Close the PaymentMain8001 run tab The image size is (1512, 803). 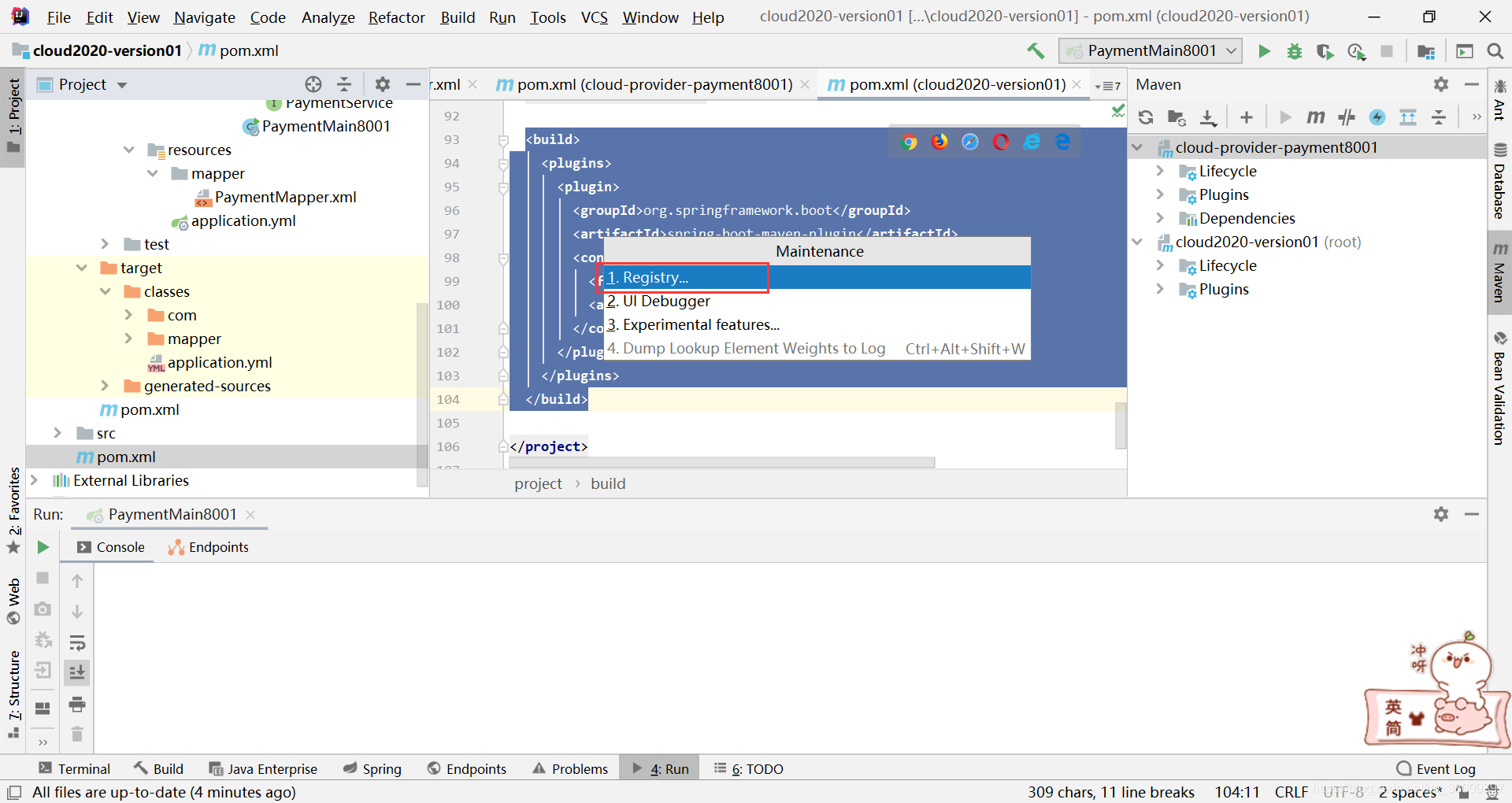(x=250, y=515)
